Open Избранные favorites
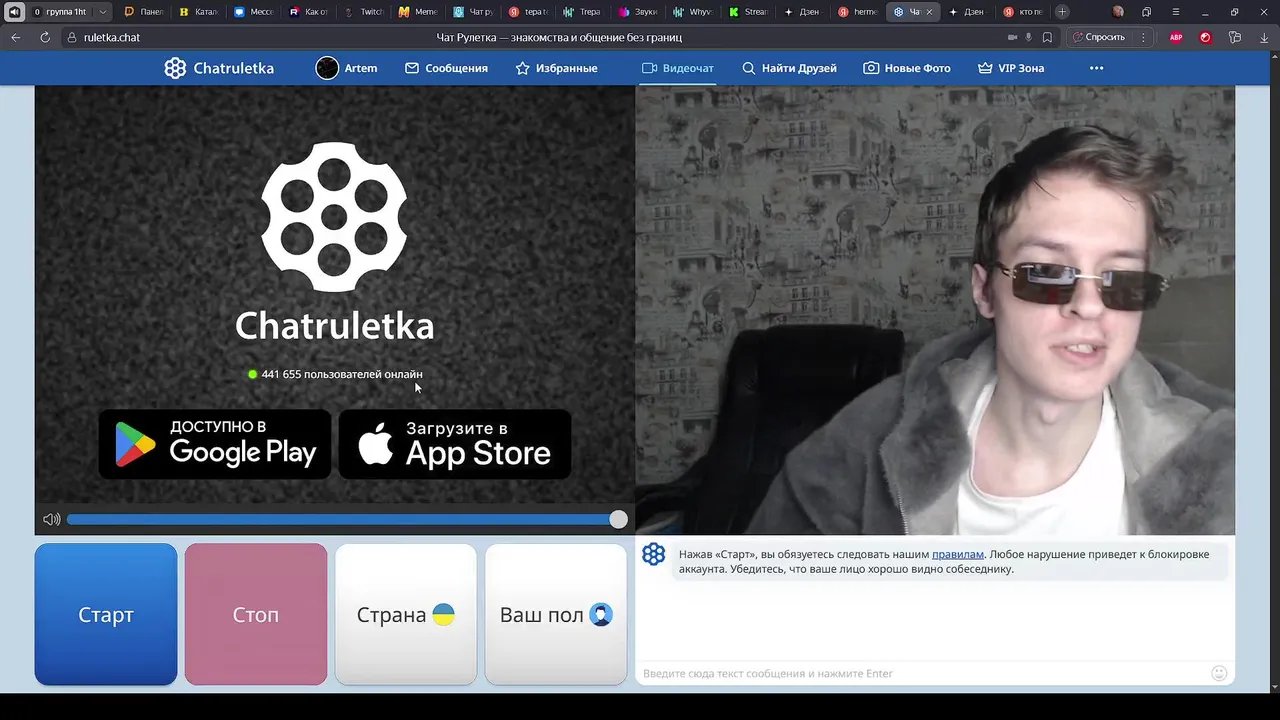 pos(556,68)
